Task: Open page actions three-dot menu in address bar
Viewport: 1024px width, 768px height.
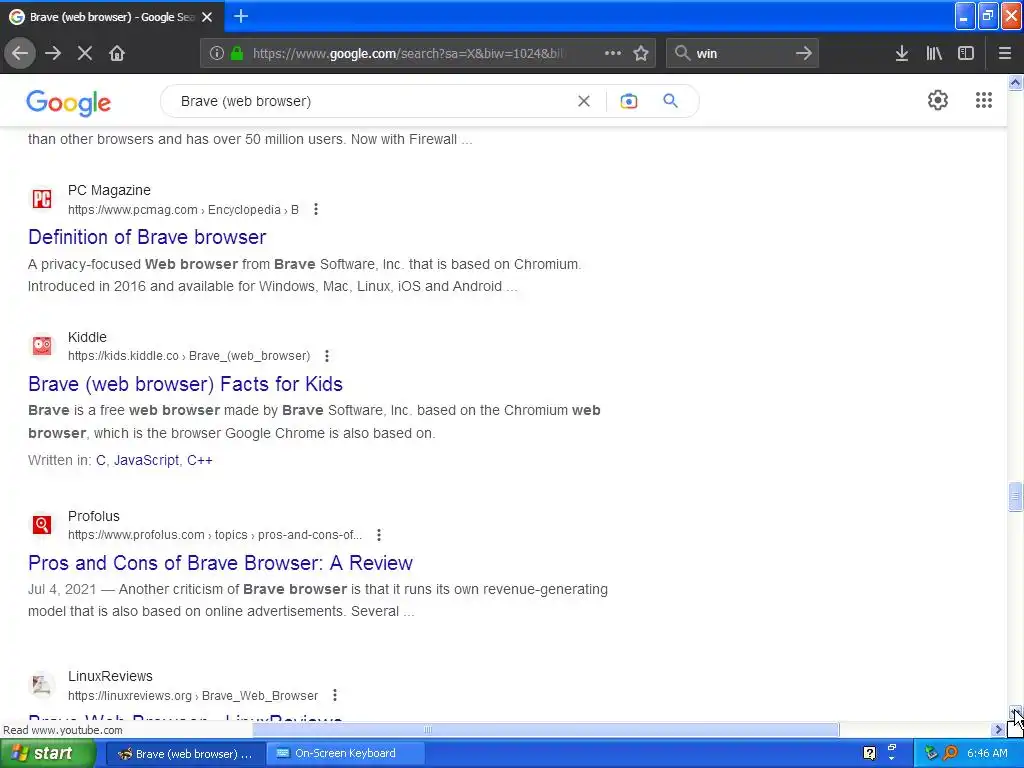Action: 613,53
